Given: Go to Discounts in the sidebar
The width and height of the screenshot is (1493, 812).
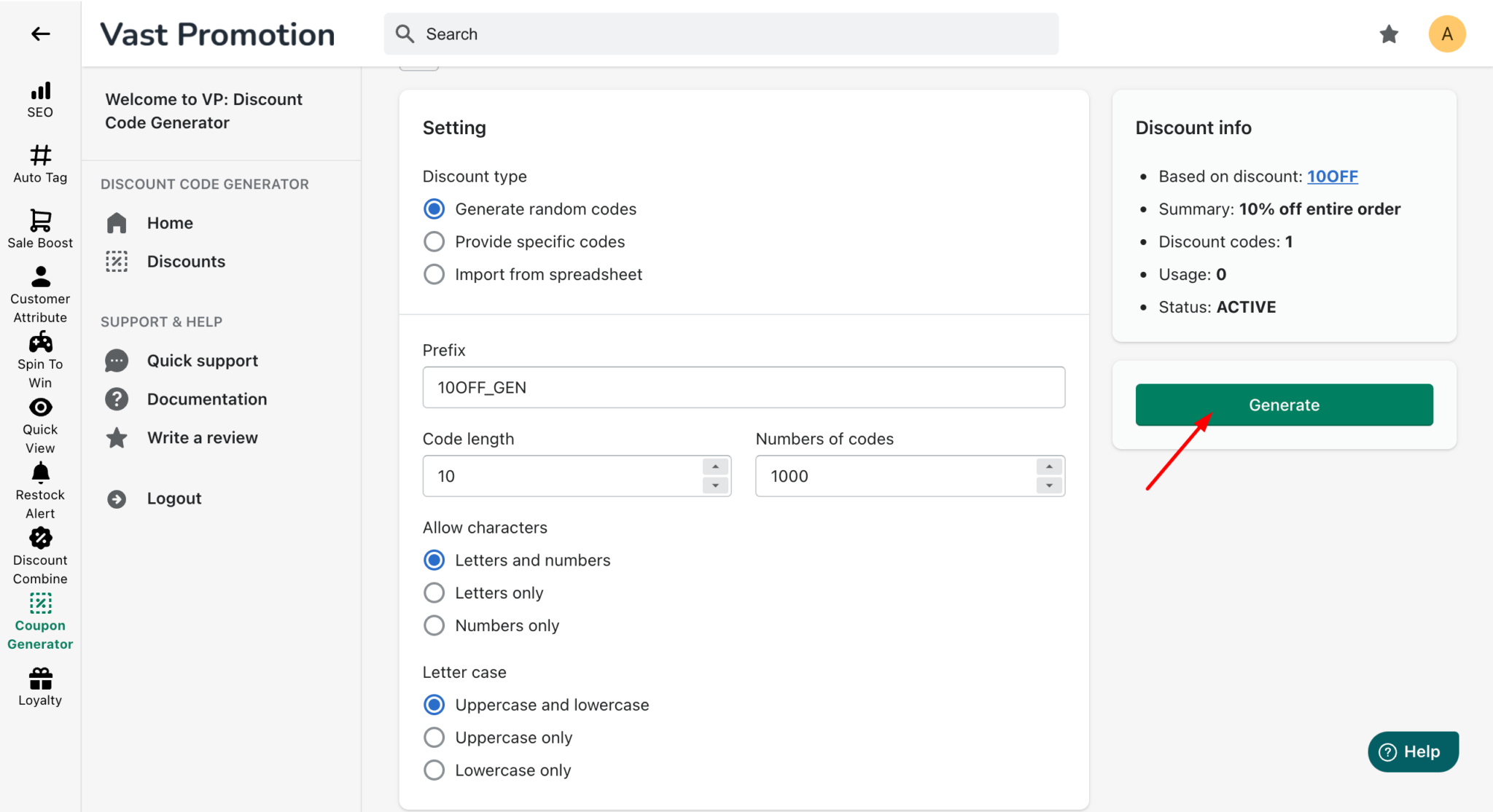Looking at the screenshot, I should (186, 261).
